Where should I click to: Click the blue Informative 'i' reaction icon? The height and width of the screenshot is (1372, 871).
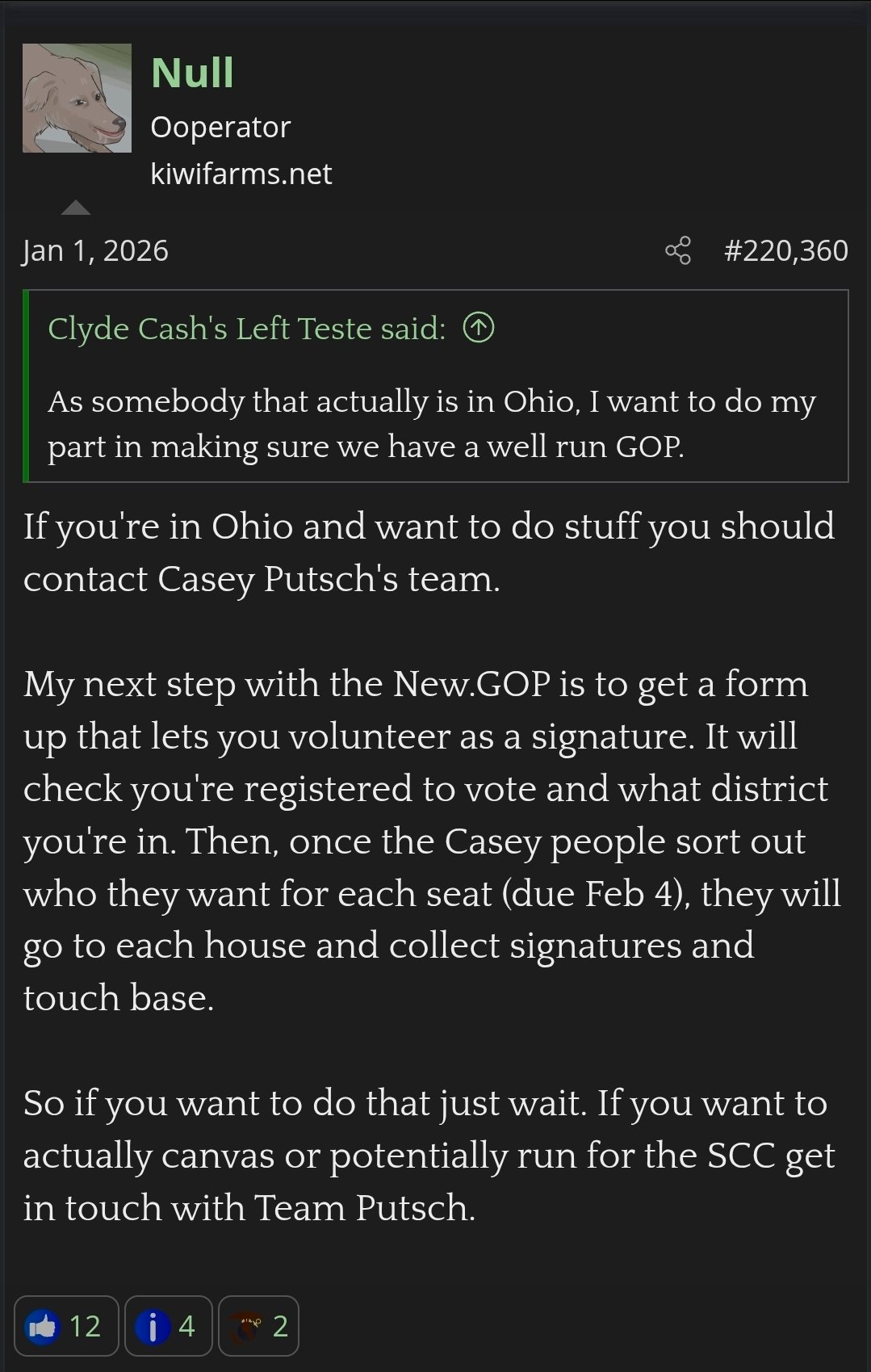[153, 1326]
